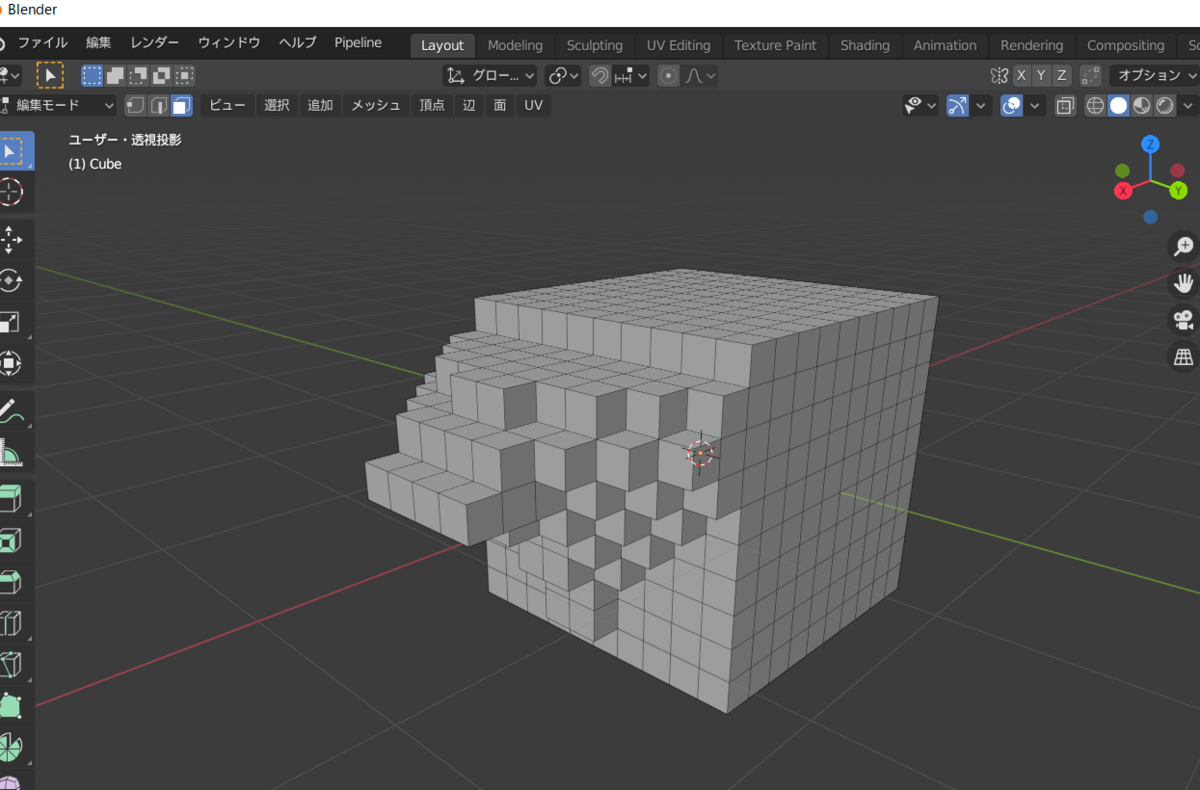Expand gizmo options arrow

pos(982,105)
